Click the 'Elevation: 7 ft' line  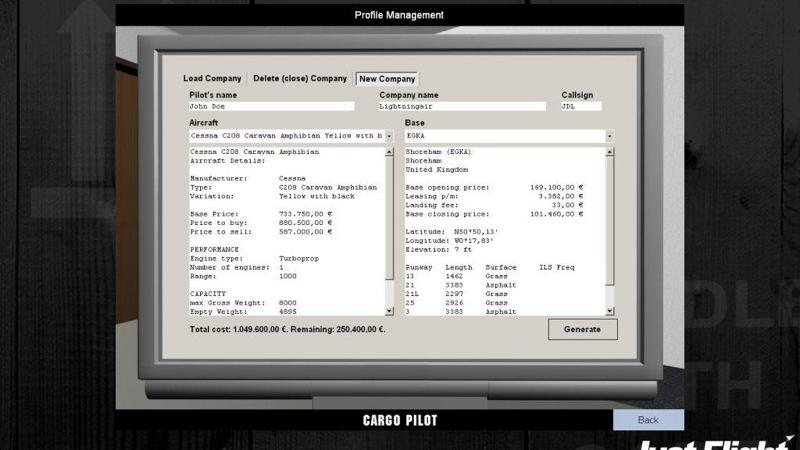click(x=439, y=249)
